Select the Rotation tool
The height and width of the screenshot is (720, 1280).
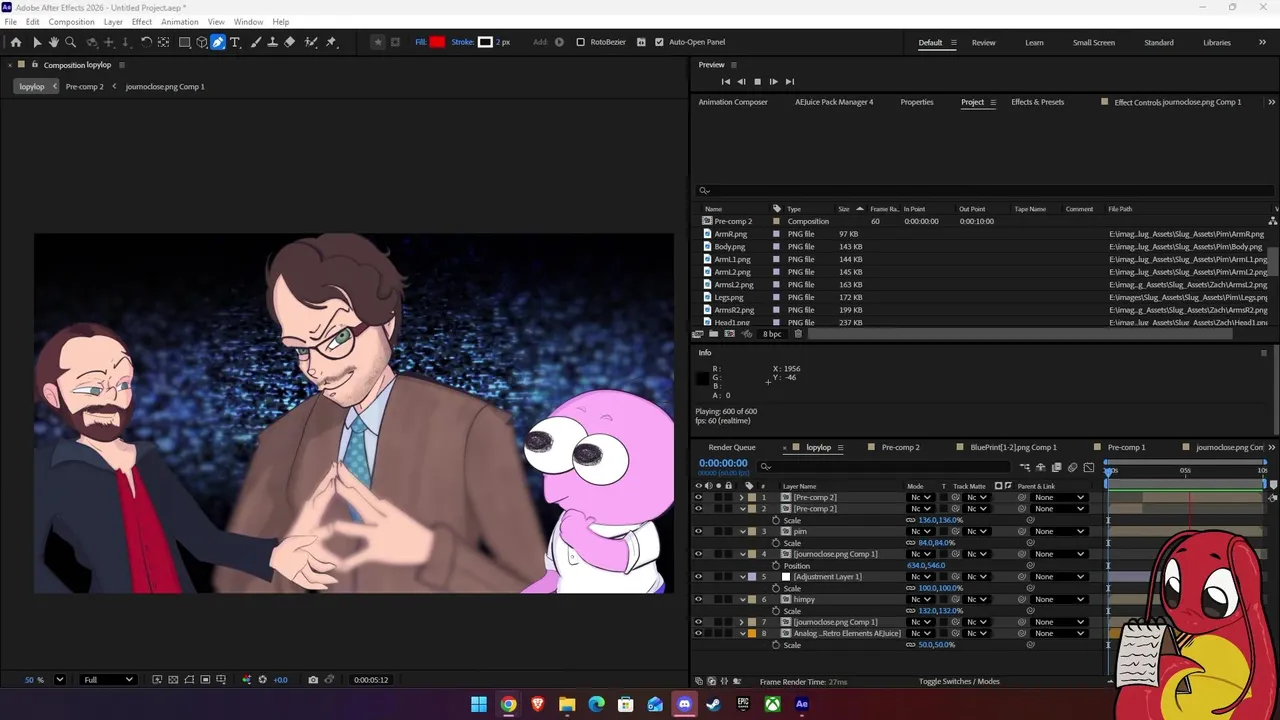click(x=146, y=42)
